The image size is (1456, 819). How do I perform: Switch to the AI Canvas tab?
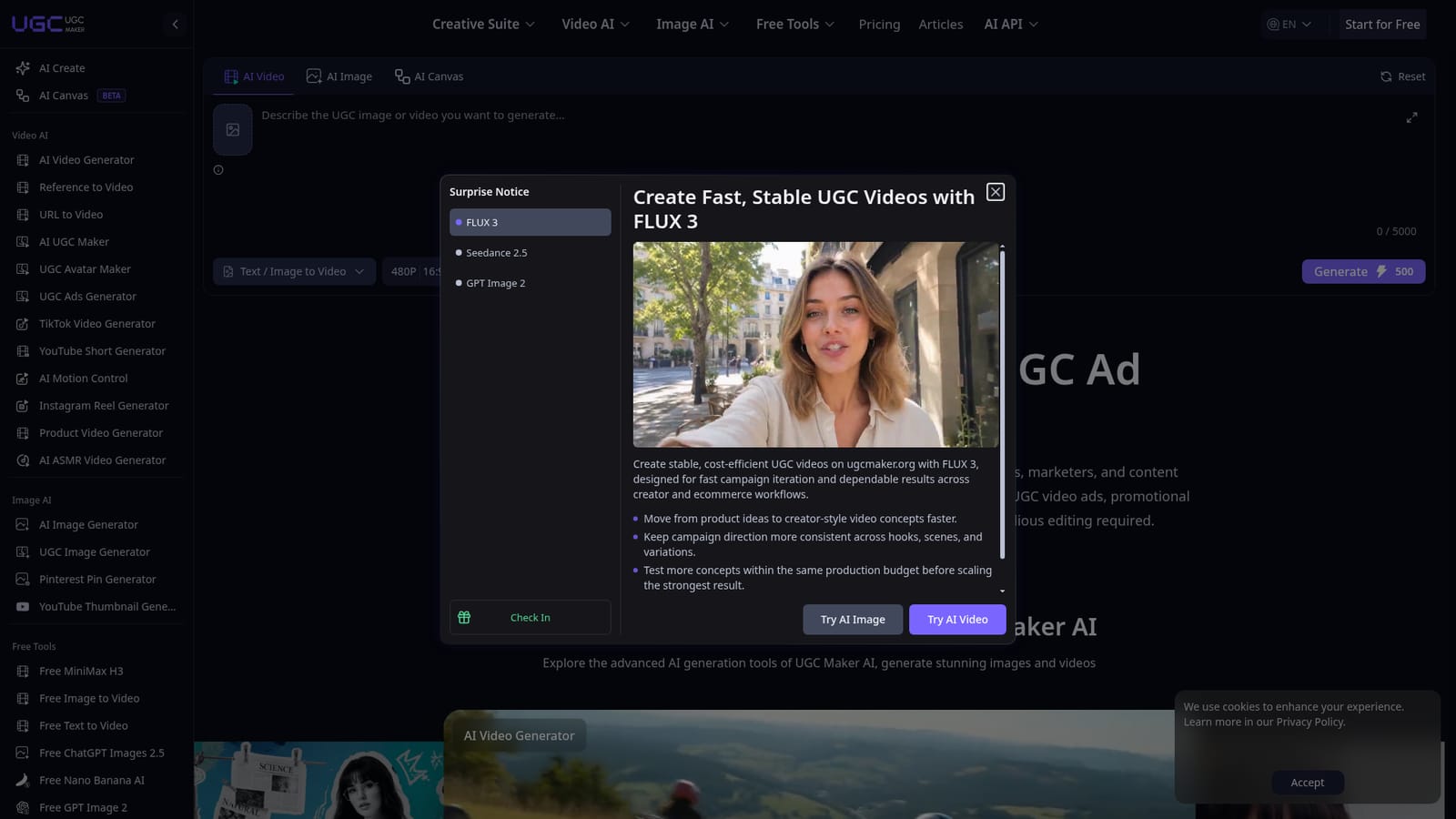[429, 76]
